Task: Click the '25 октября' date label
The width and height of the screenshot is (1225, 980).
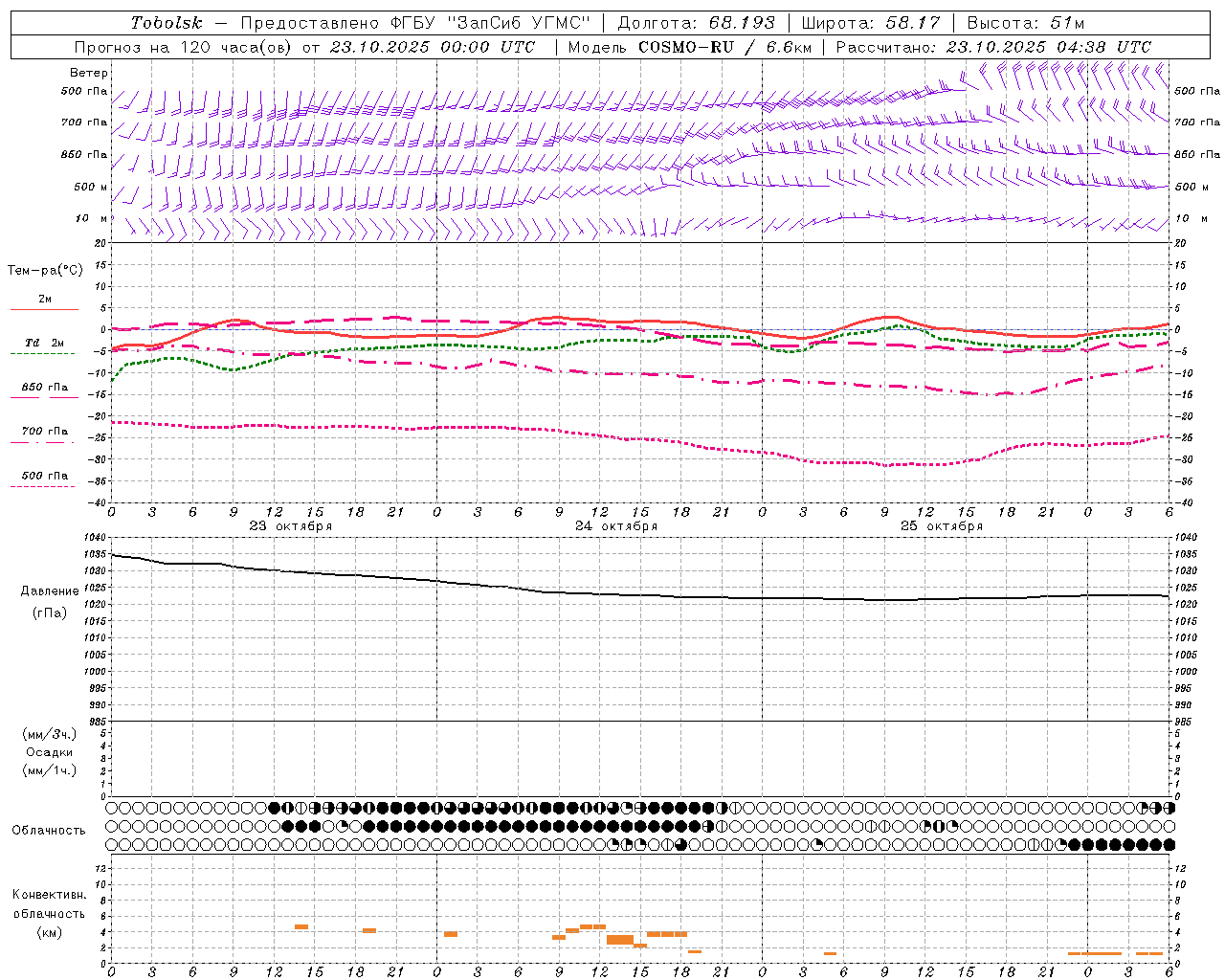Action: click(942, 526)
